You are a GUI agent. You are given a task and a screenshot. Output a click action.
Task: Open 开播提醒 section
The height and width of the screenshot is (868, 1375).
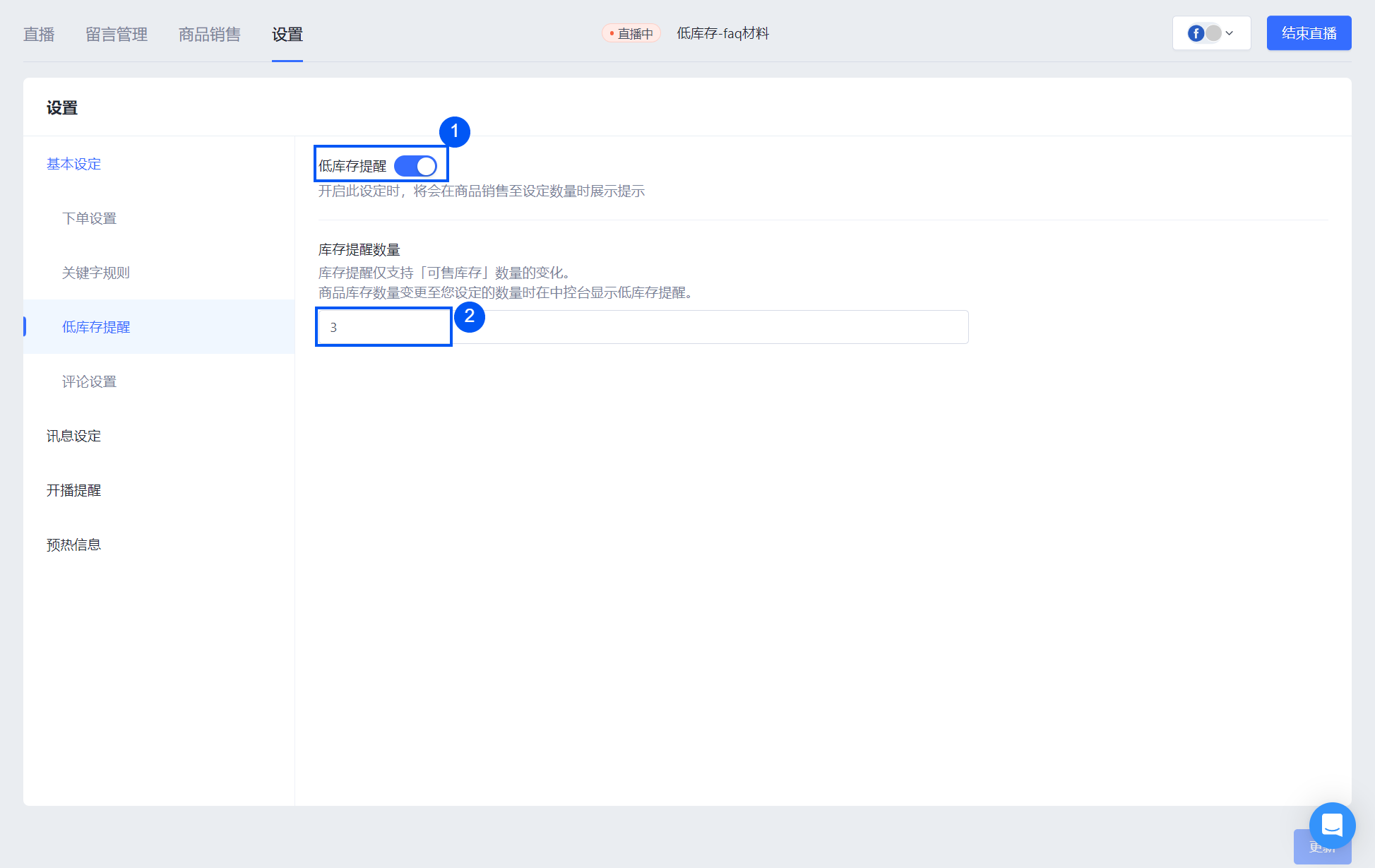click(74, 490)
